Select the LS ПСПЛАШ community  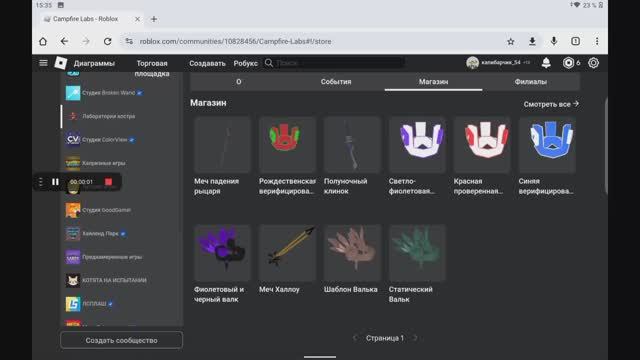point(89,304)
